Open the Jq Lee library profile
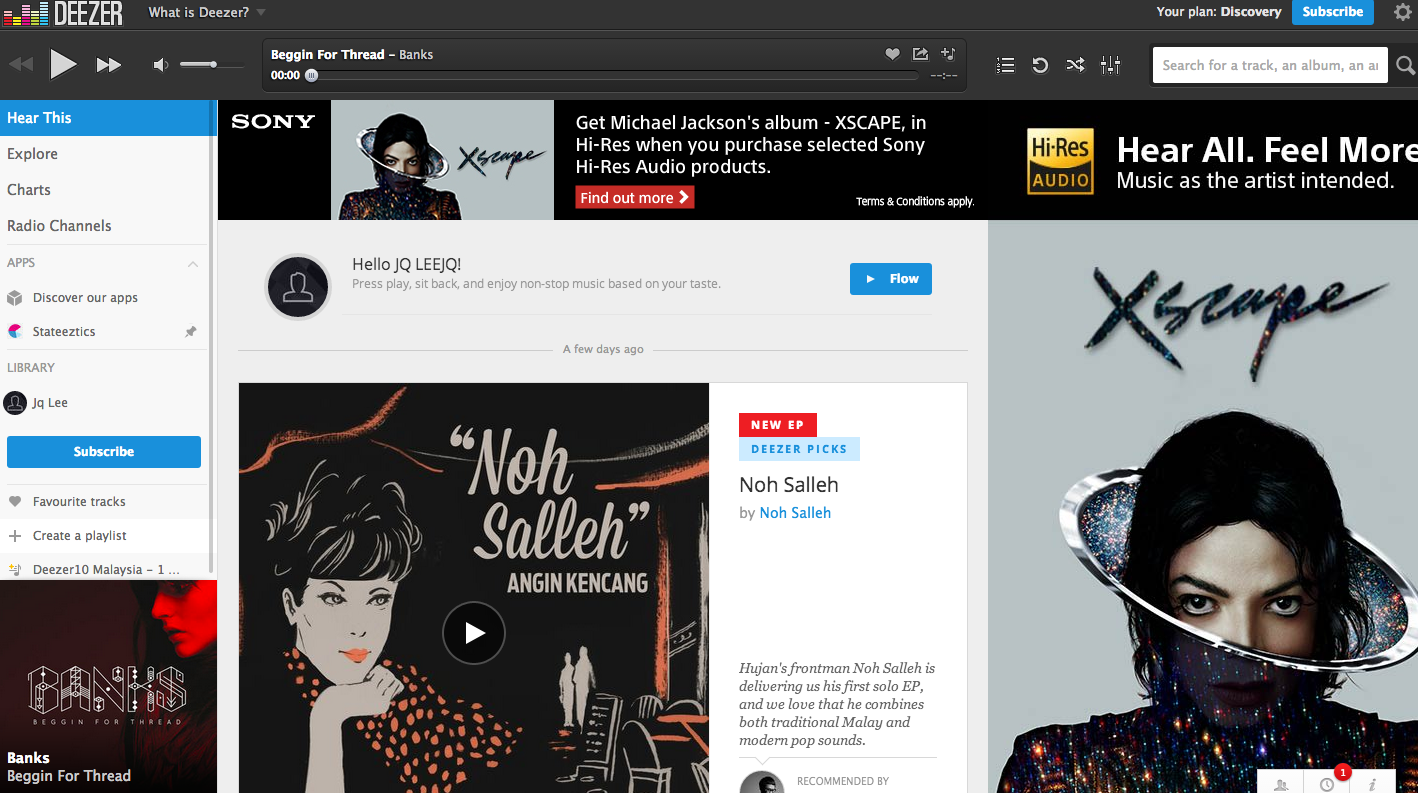 click(50, 403)
